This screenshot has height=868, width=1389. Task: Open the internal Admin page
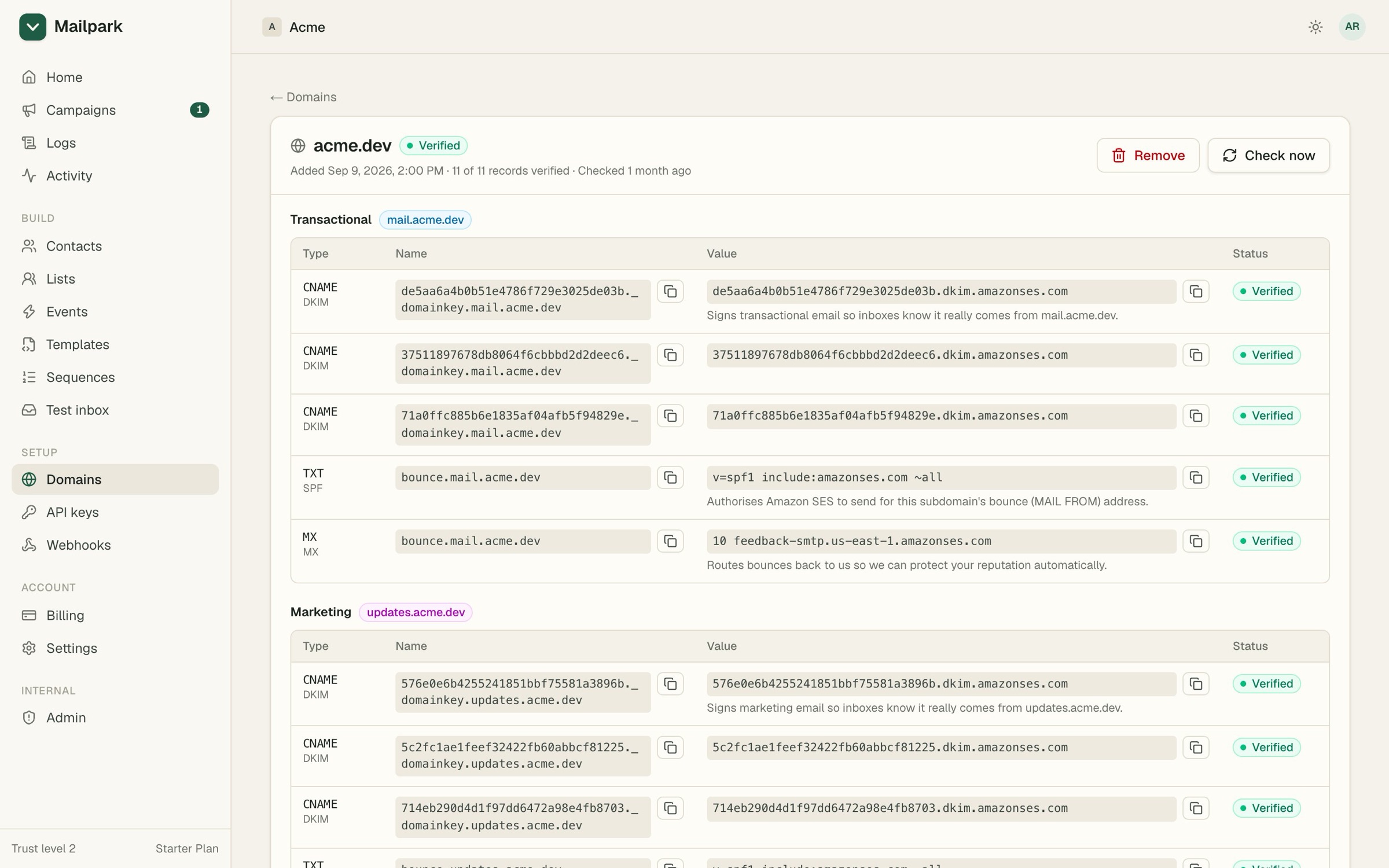(x=115, y=718)
